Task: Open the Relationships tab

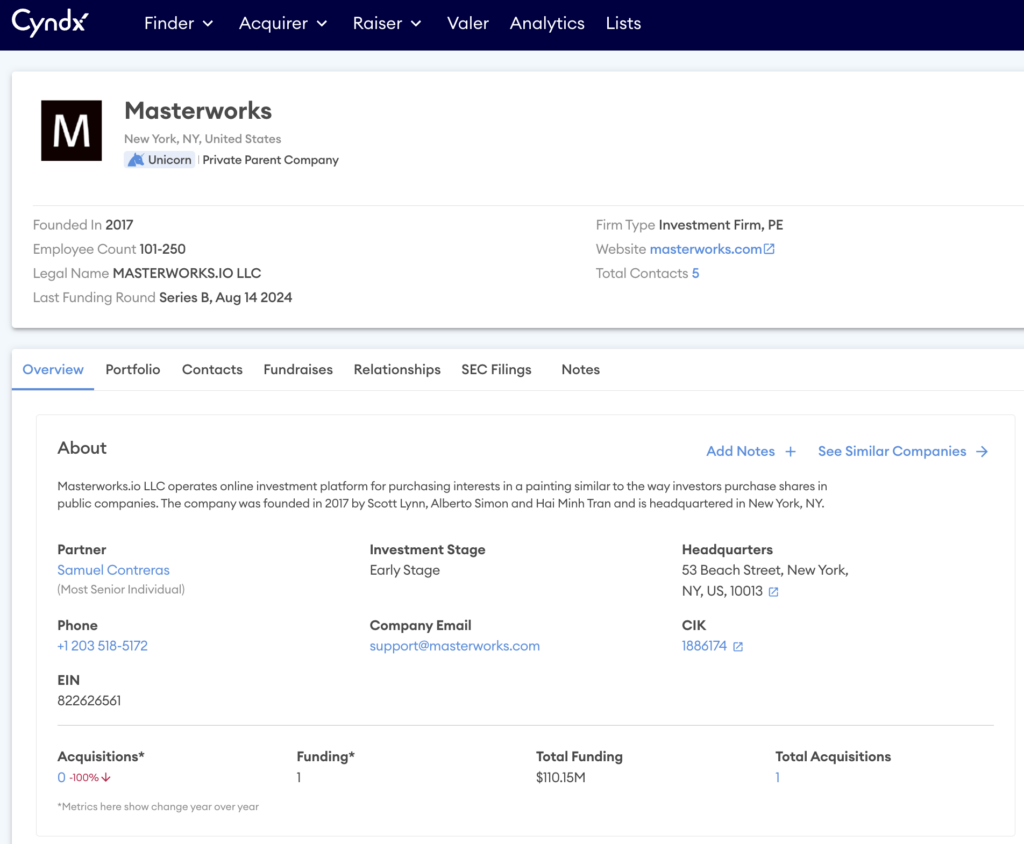Action: [397, 370]
